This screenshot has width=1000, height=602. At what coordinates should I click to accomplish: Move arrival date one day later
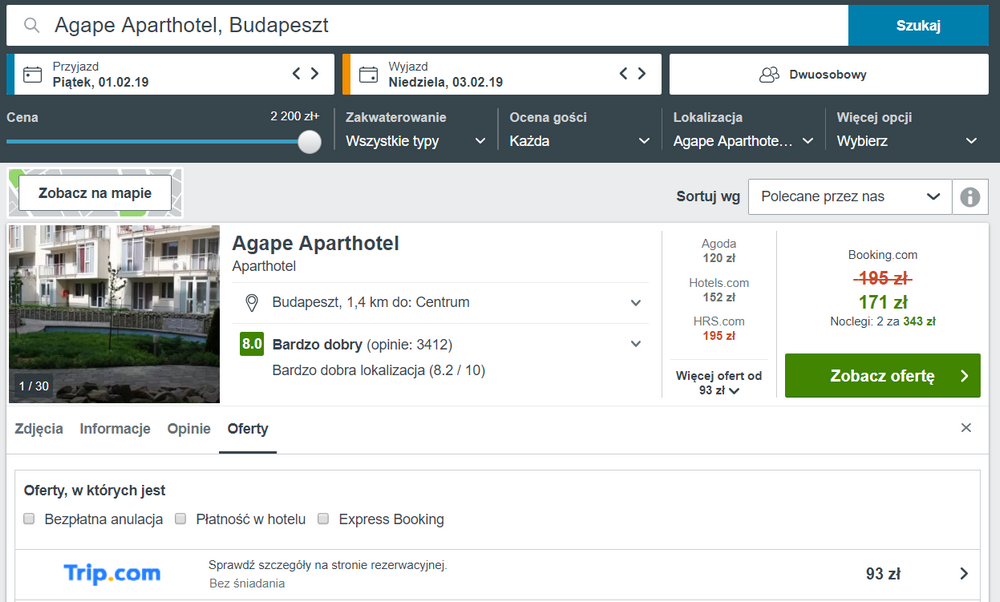tap(314, 73)
